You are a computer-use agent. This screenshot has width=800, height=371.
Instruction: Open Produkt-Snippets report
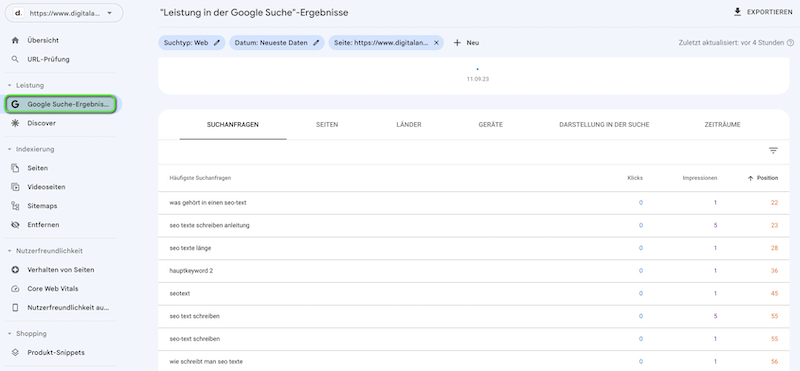(x=56, y=353)
